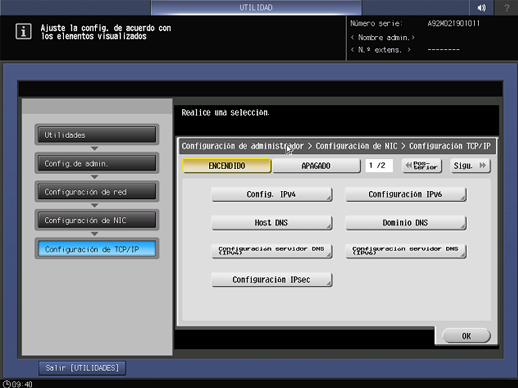Viewport: 518px width, 388px height.
Task: Open Configuración servidor DNS (IPv6)
Action: coord(406,251)
